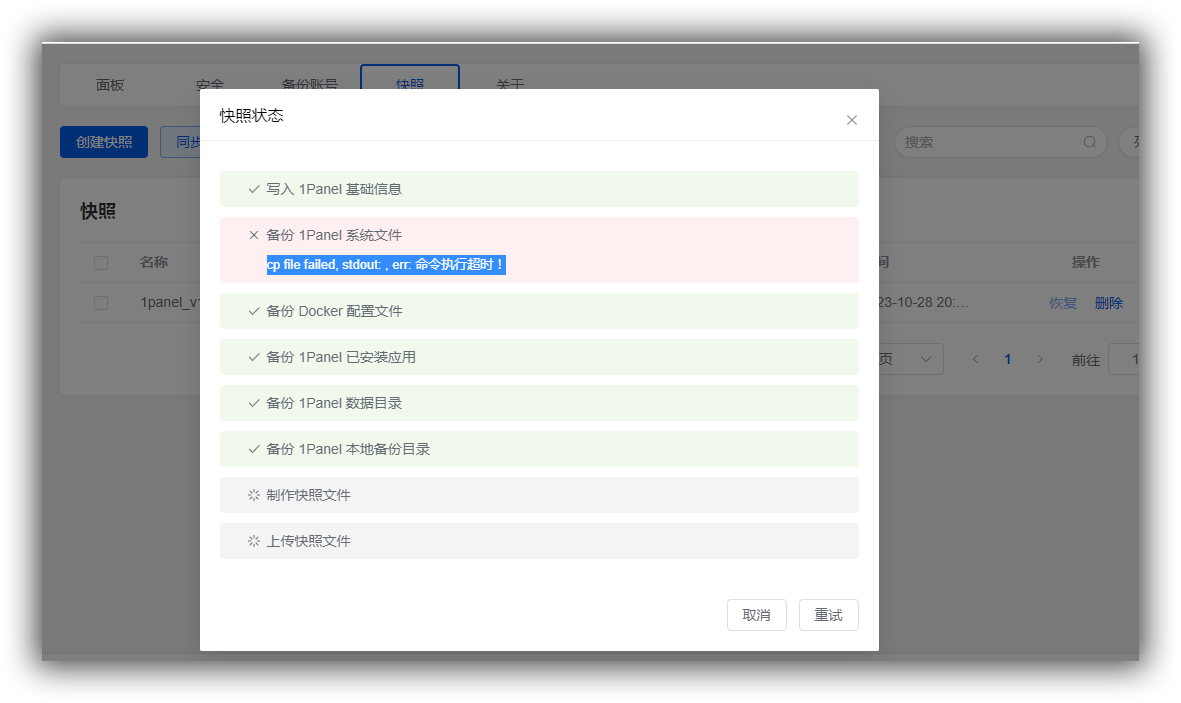1181x703 pixels.
Task: Go to the previous page arrow
Action: 975,359
